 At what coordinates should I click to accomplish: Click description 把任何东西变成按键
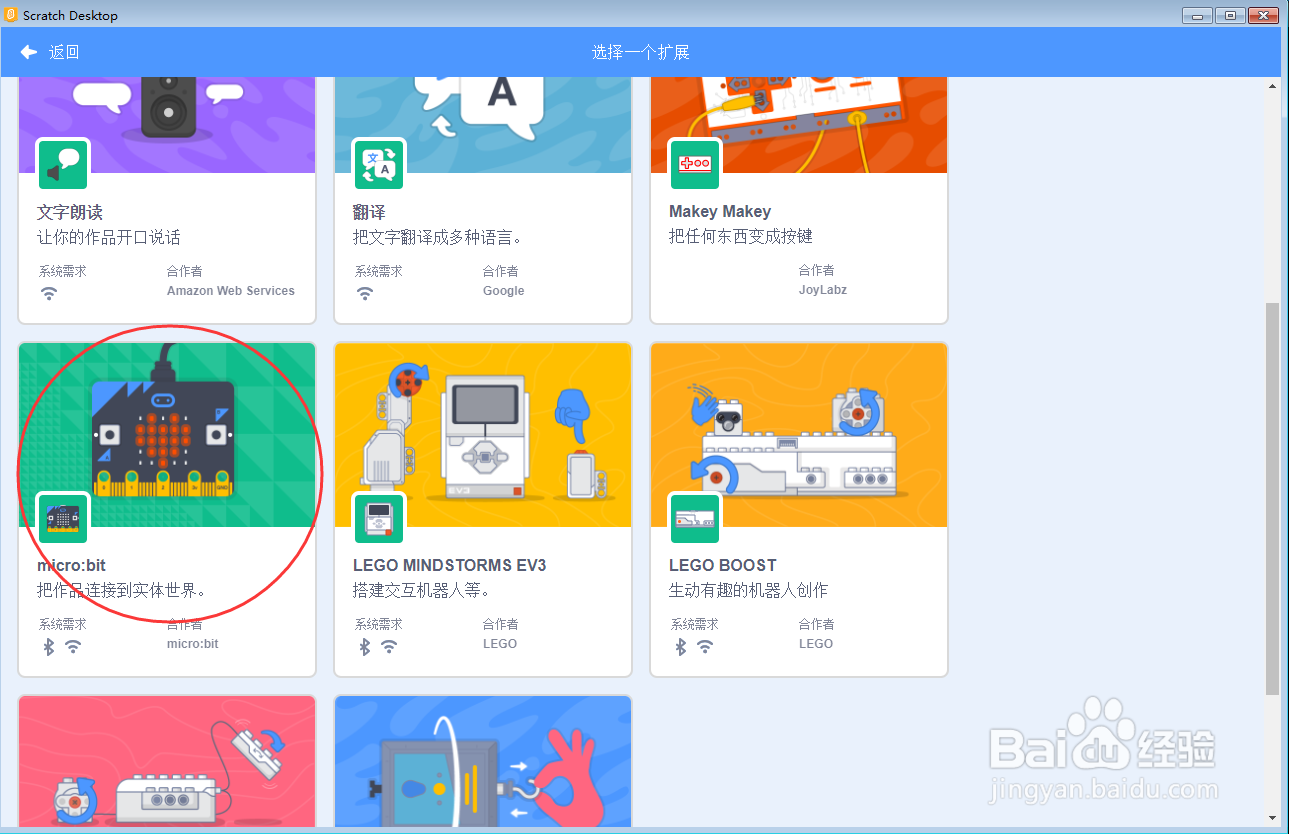click(x=741, y=236)
